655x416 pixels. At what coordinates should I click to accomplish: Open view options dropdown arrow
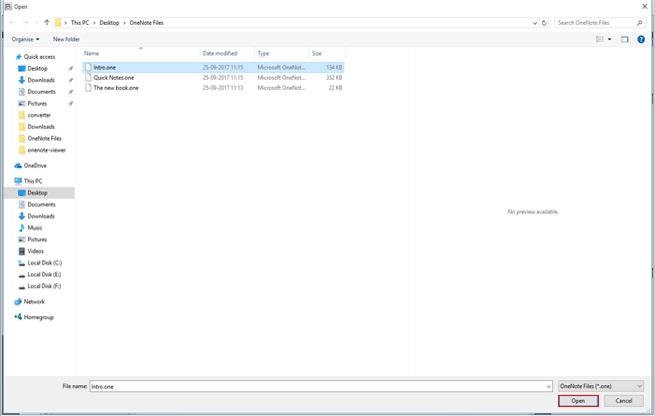pyautogui.click(x=609, y=39)
